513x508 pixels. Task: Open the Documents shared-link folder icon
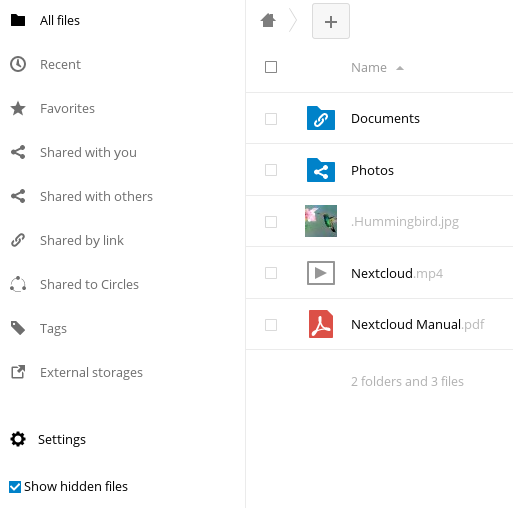[x=321, y=118]
